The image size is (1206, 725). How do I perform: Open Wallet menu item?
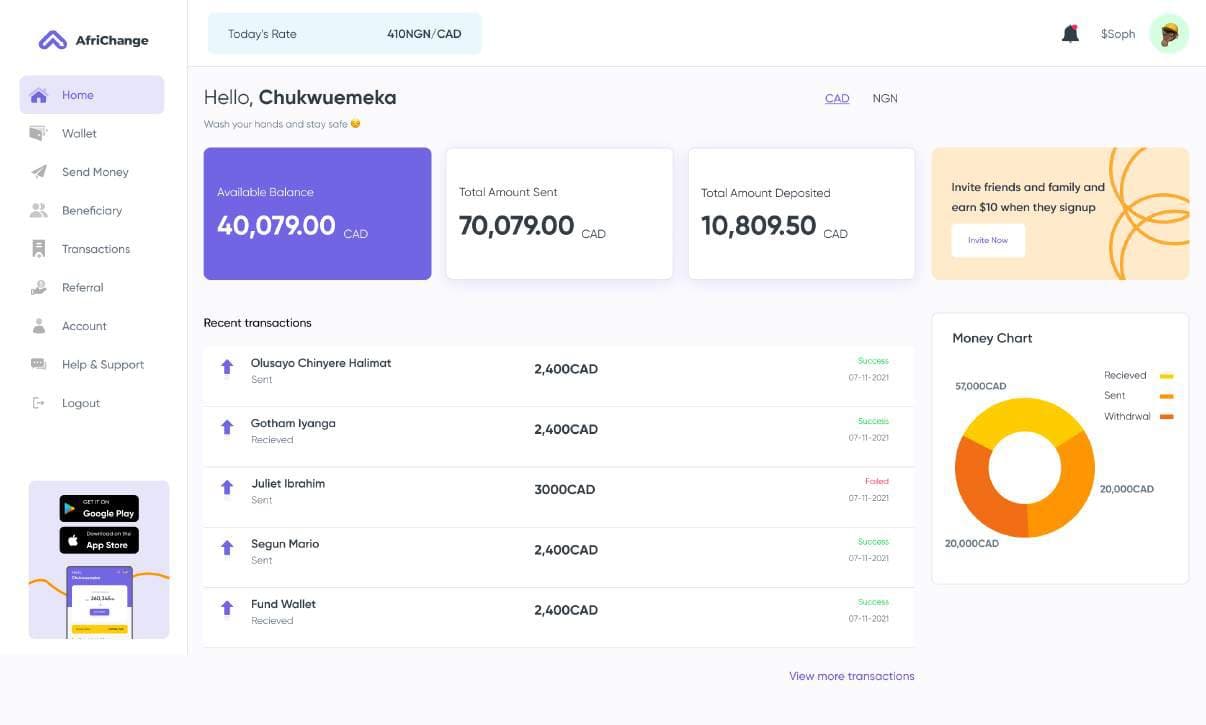coord(79,133)
